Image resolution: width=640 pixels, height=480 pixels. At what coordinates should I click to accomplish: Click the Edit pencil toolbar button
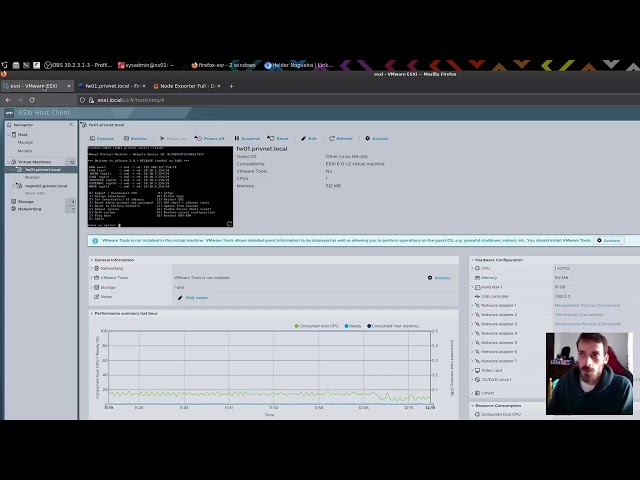pos(309,139)
